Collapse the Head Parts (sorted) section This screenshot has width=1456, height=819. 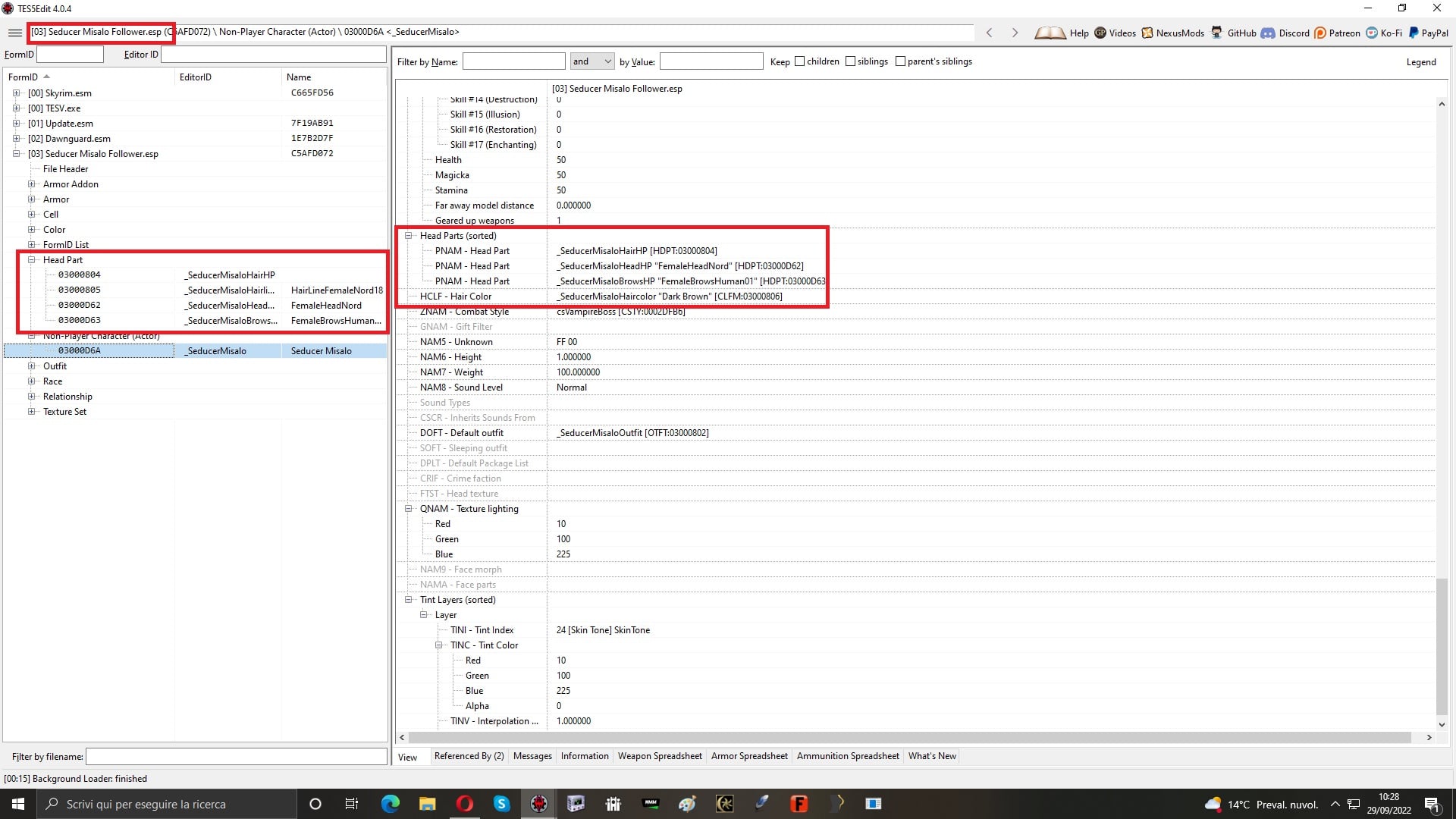408,236
